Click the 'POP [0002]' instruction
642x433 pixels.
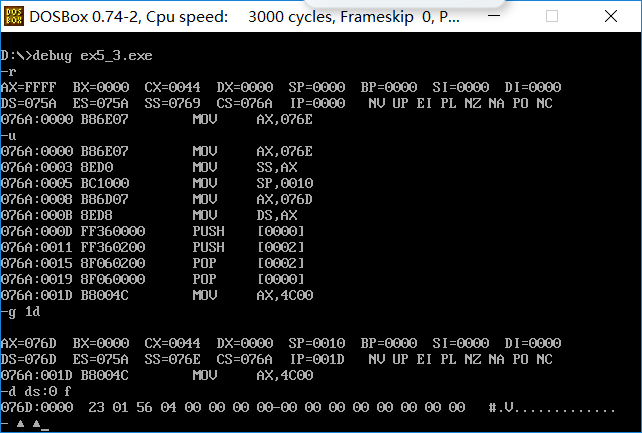[249, 263]
